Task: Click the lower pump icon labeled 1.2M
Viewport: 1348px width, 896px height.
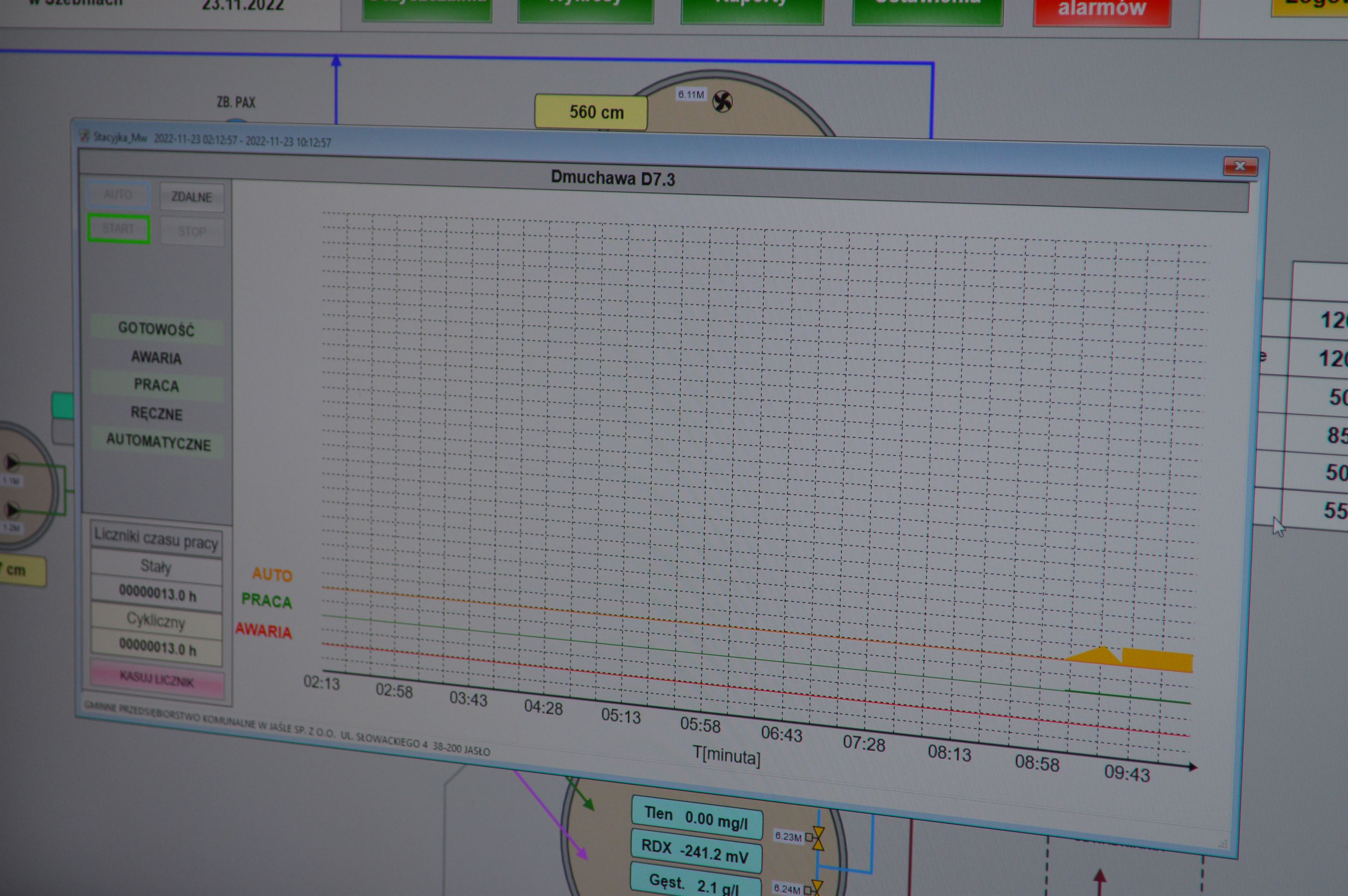Action: click(x=12, y=509)
